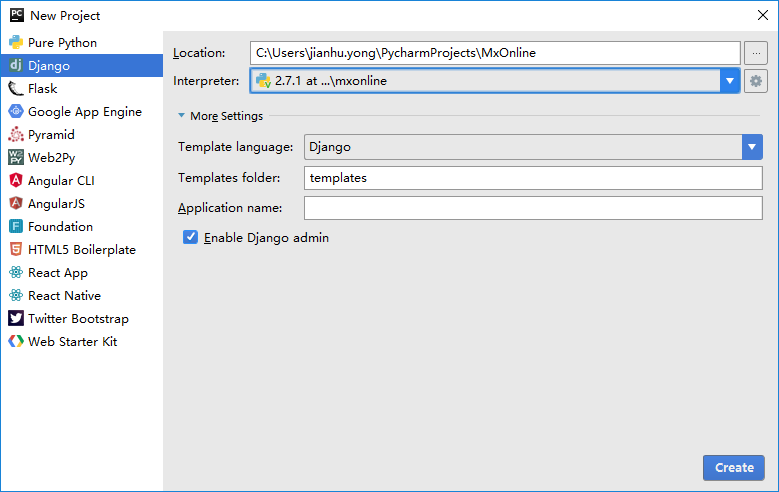Click the Pure Python project type icon

16,43
